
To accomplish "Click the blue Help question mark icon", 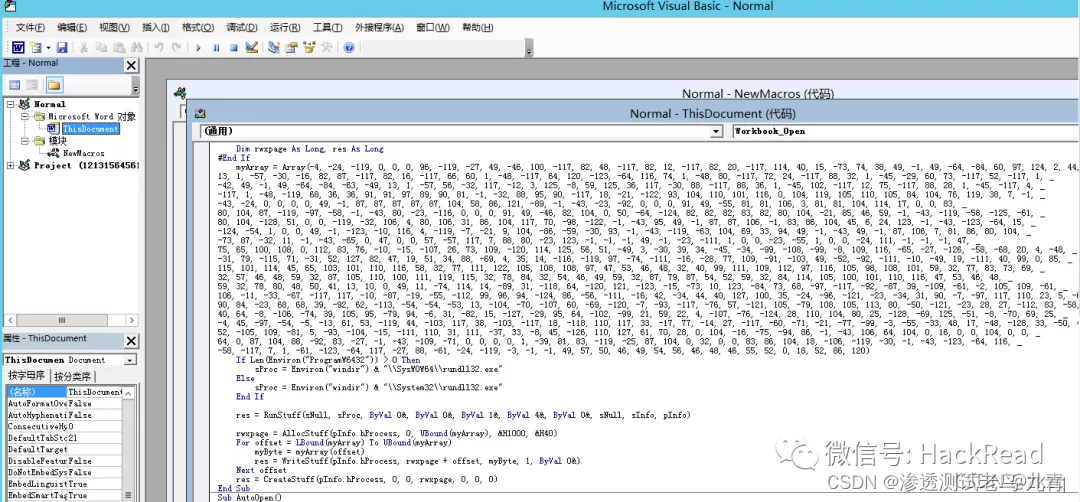I will [349, 48].
